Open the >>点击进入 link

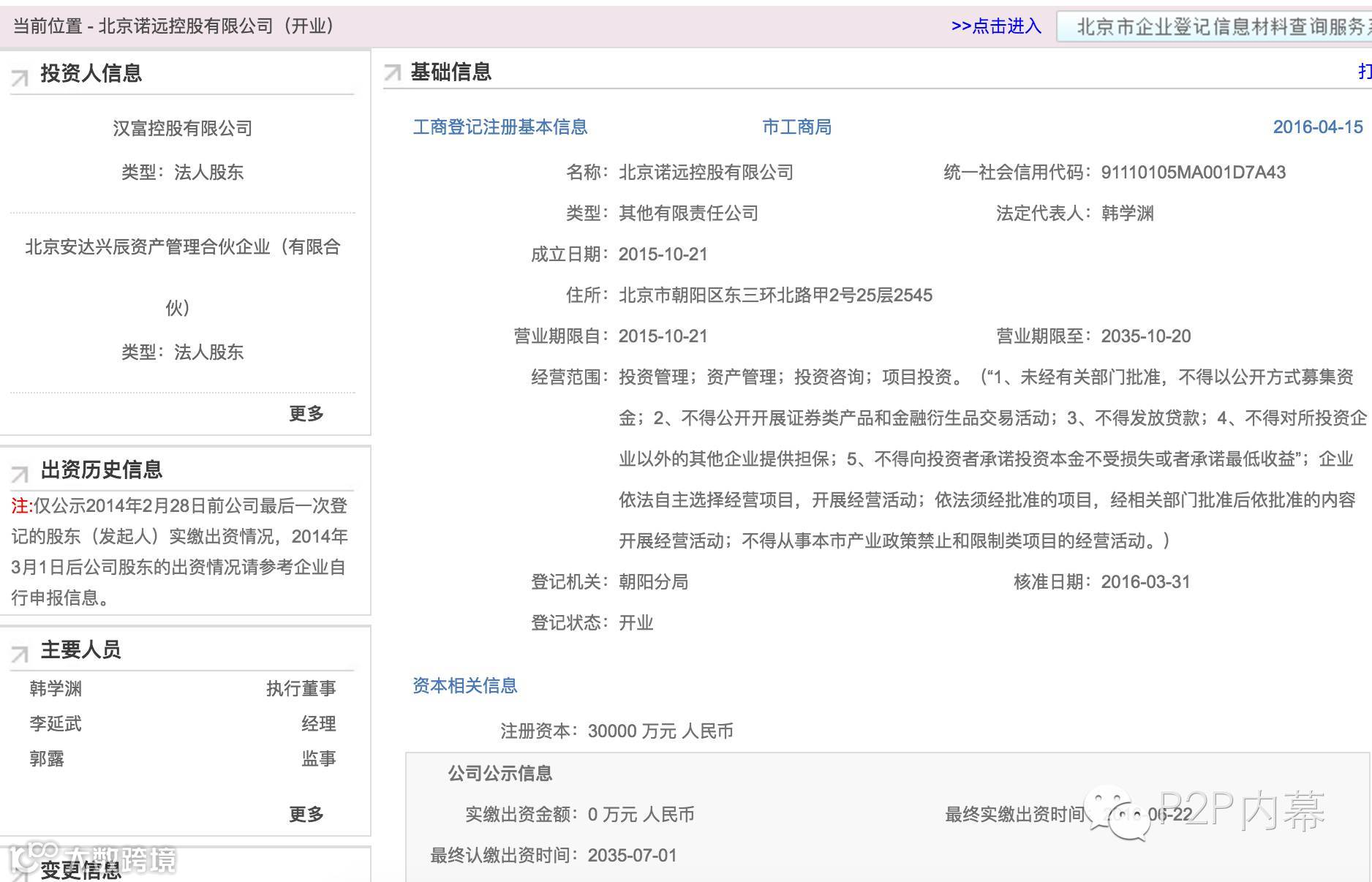click(996, 26)
